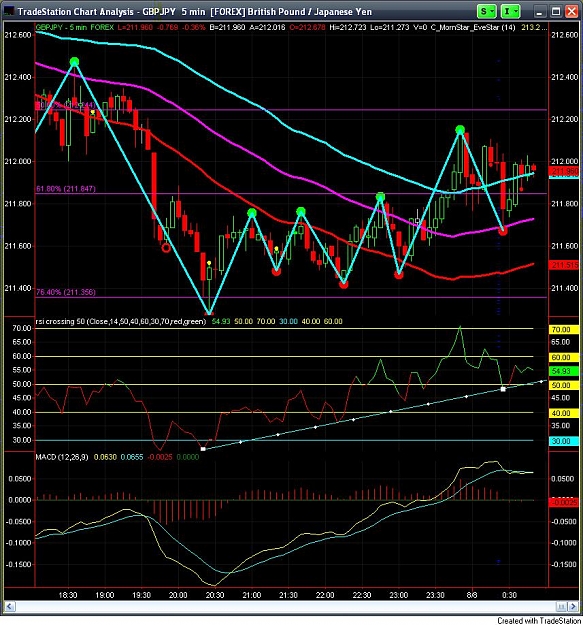Viewport: 583px width, 625px height.
Task: Click the 8/8 date label on time axis
Action: pos(472,595)
